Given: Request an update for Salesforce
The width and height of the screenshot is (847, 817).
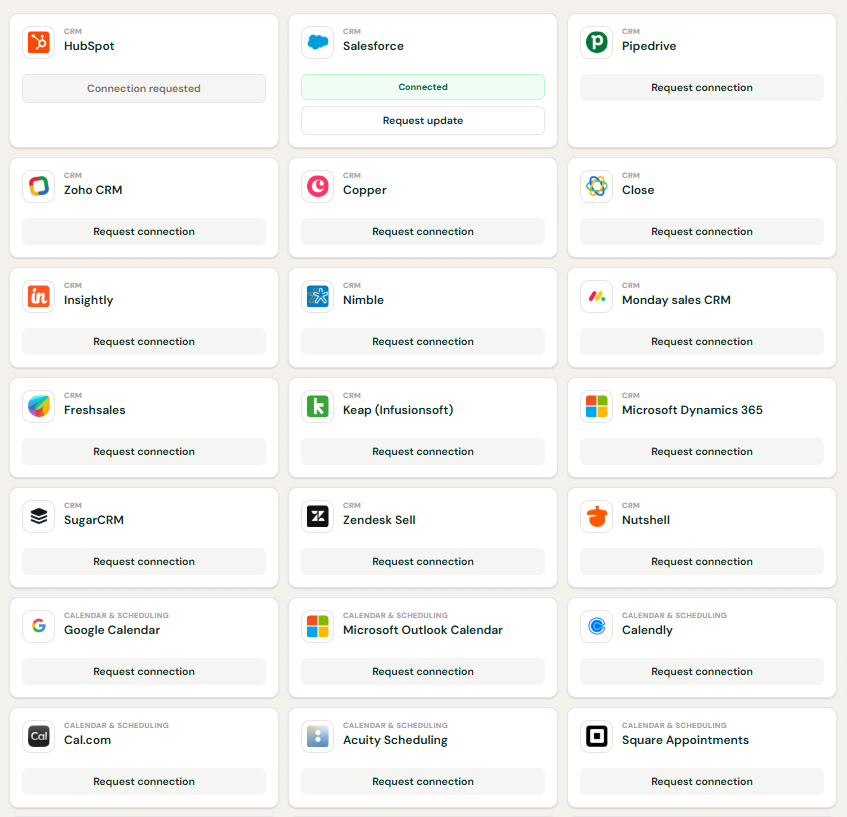Looking at the screenshot, I should point(423,120).
